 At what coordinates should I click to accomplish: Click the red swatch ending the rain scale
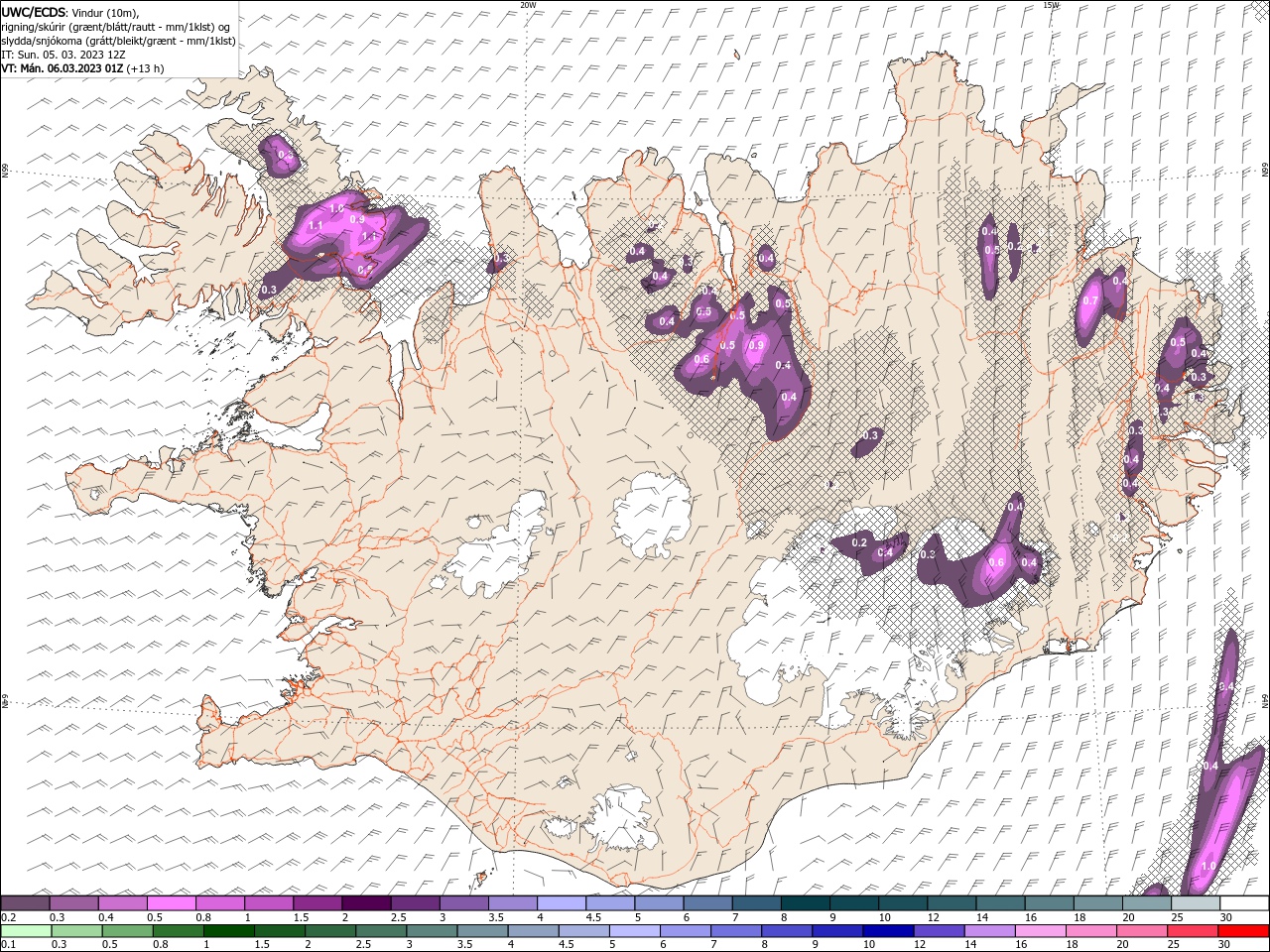point(1244,931)
